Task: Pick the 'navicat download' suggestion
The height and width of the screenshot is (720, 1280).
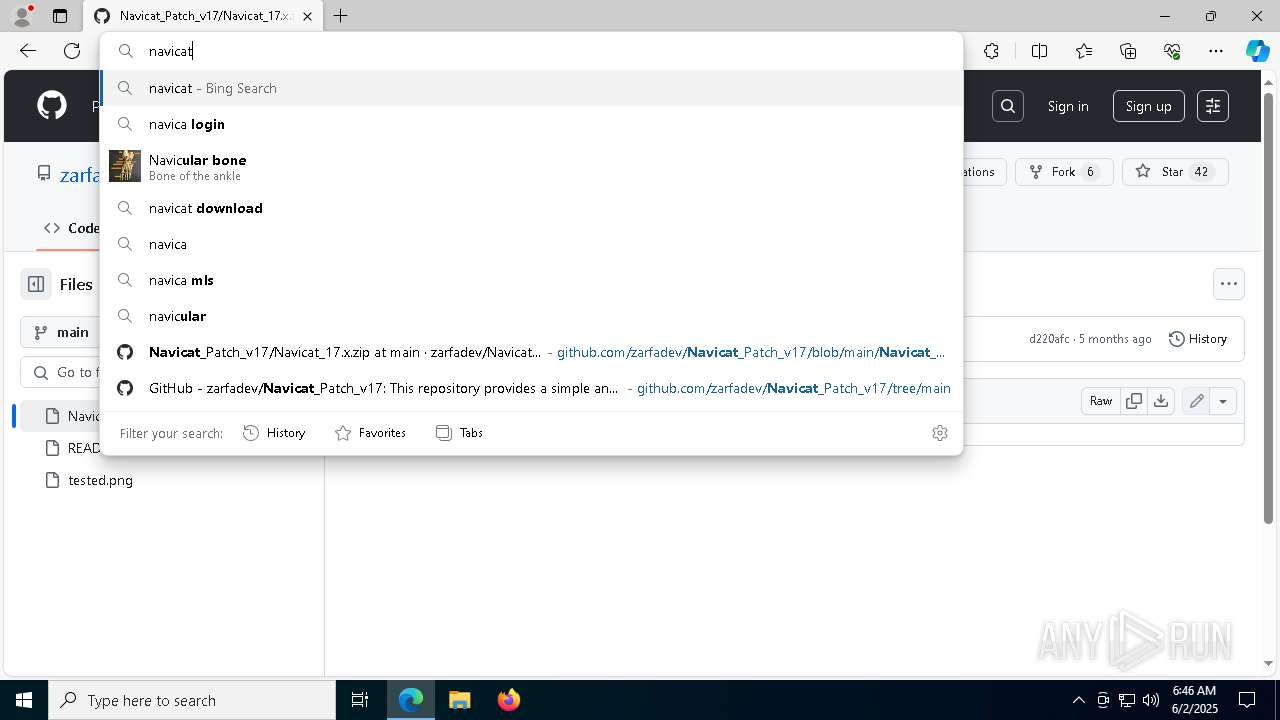Action: 531,208
